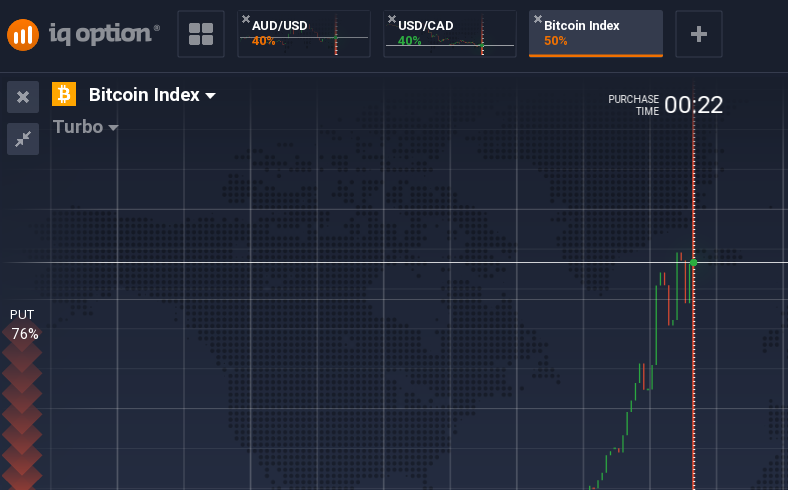Click the green current price dot
Viewport: 788px width, 490px height.
click(694, 262)
